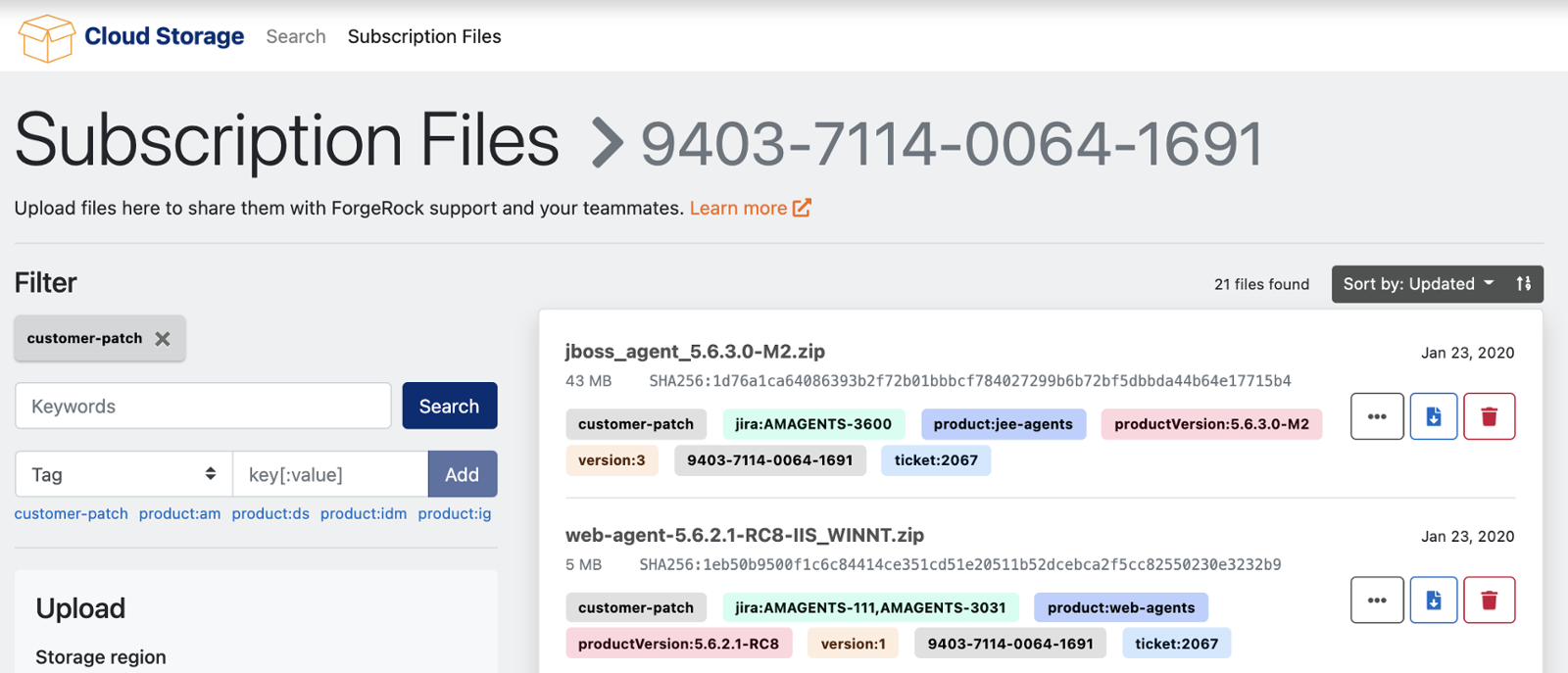Click the product:jee-agents blue tag
The height and width of the screenshot is (673, 1568).
[x=1003, y=424]
